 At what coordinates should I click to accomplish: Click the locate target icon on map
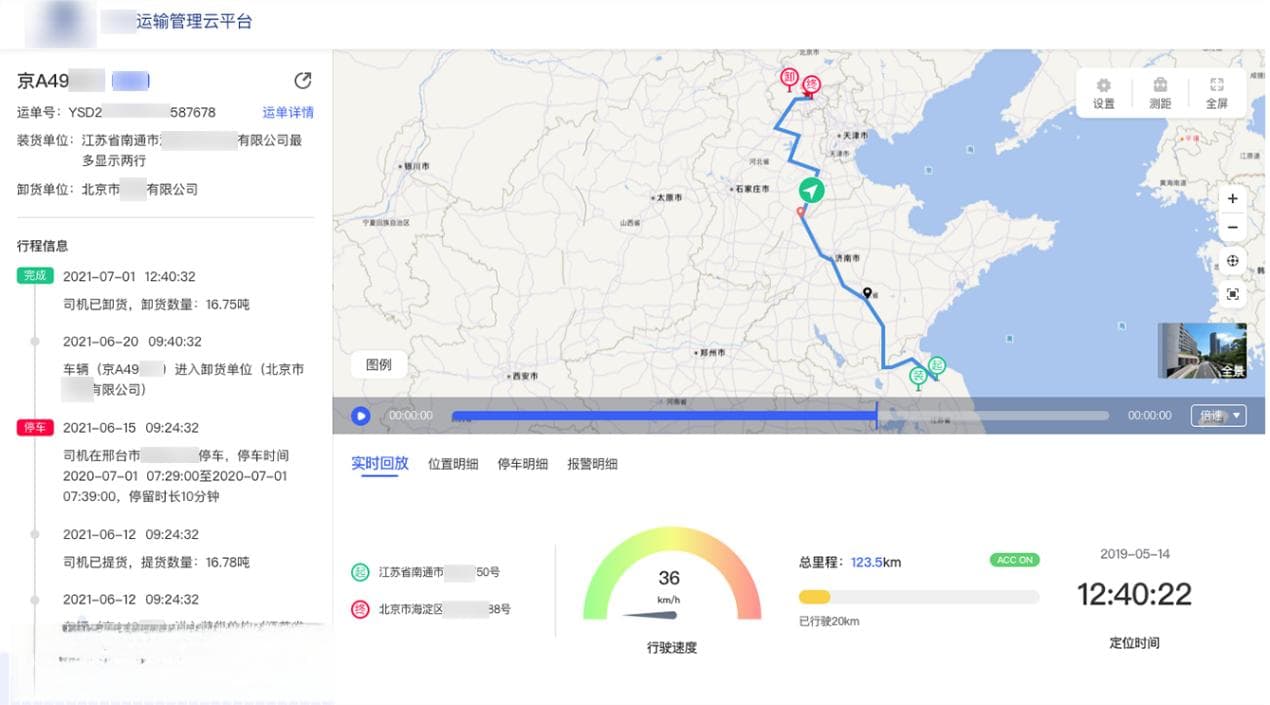point(1233,261)
